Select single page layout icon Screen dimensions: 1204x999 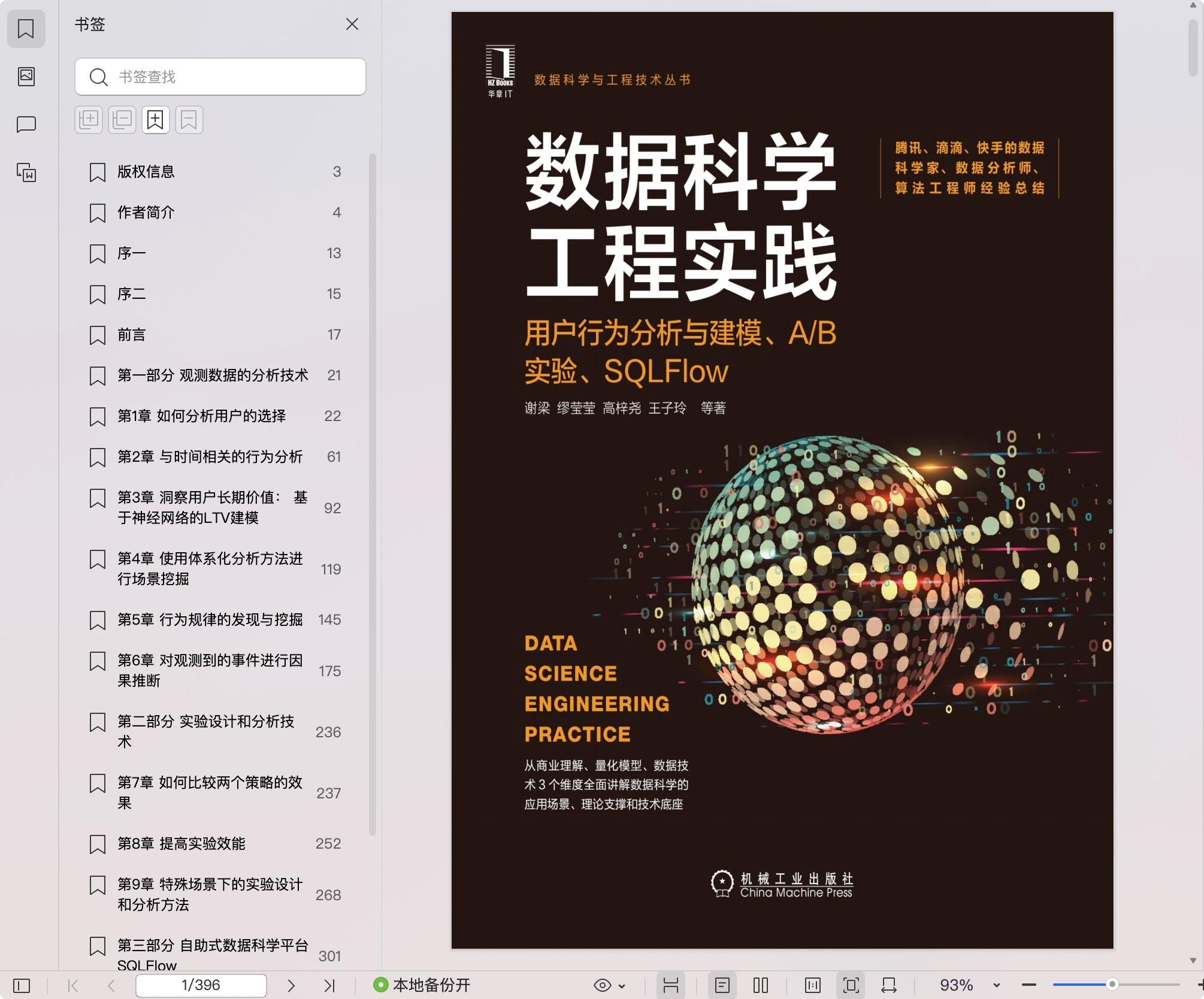point(722,985)
